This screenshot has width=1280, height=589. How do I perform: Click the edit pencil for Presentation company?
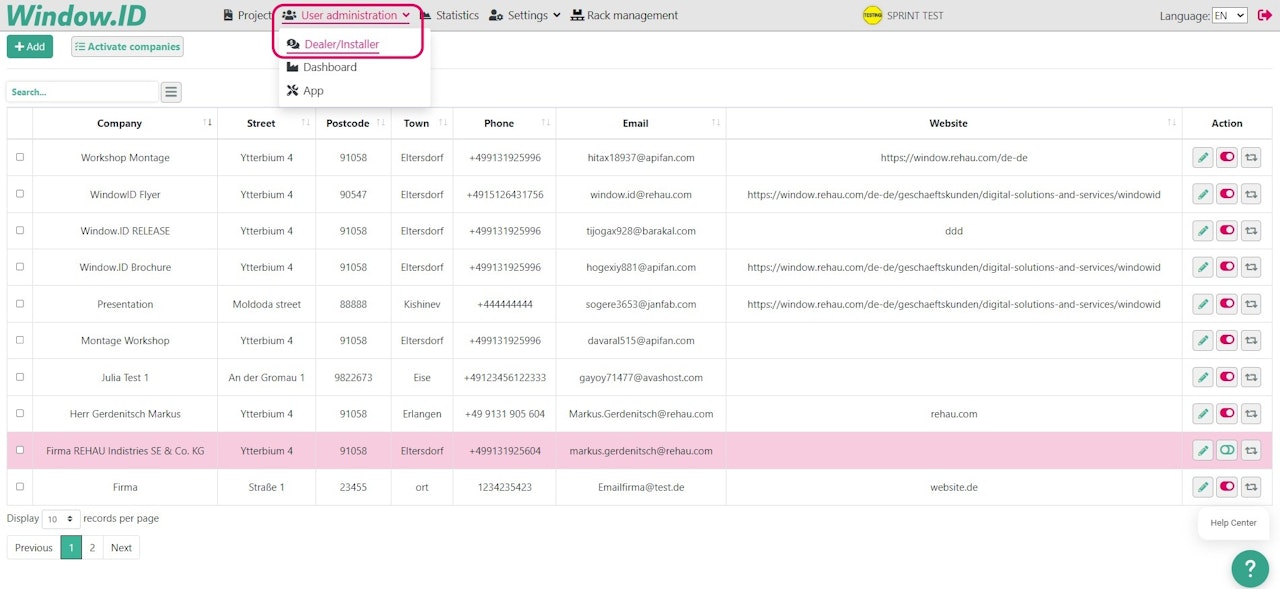[x=1202, y=304]
